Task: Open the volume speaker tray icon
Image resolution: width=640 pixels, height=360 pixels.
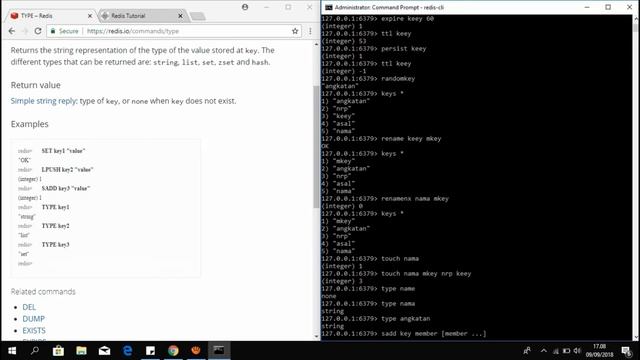Action: pos(577,351)
